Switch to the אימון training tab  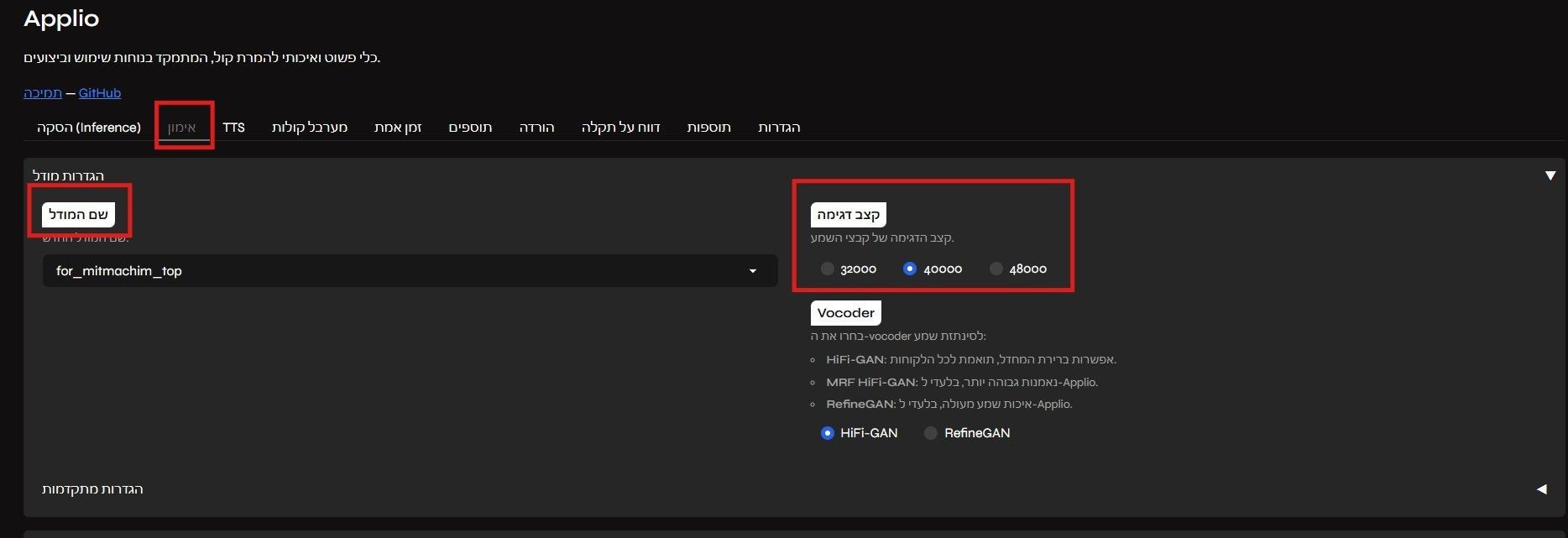tap(182, 127)
